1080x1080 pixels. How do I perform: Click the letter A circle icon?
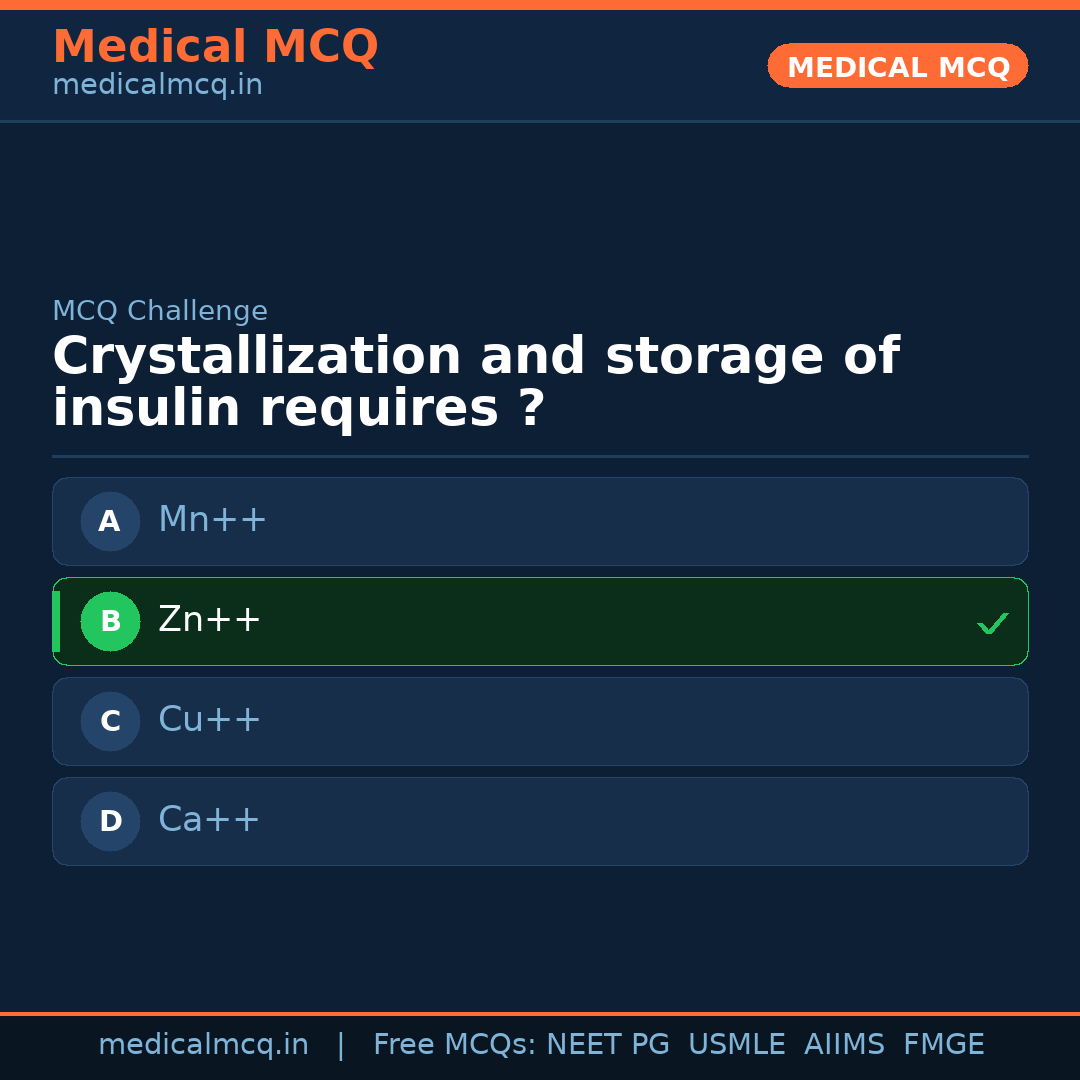(x=110, y=521)
